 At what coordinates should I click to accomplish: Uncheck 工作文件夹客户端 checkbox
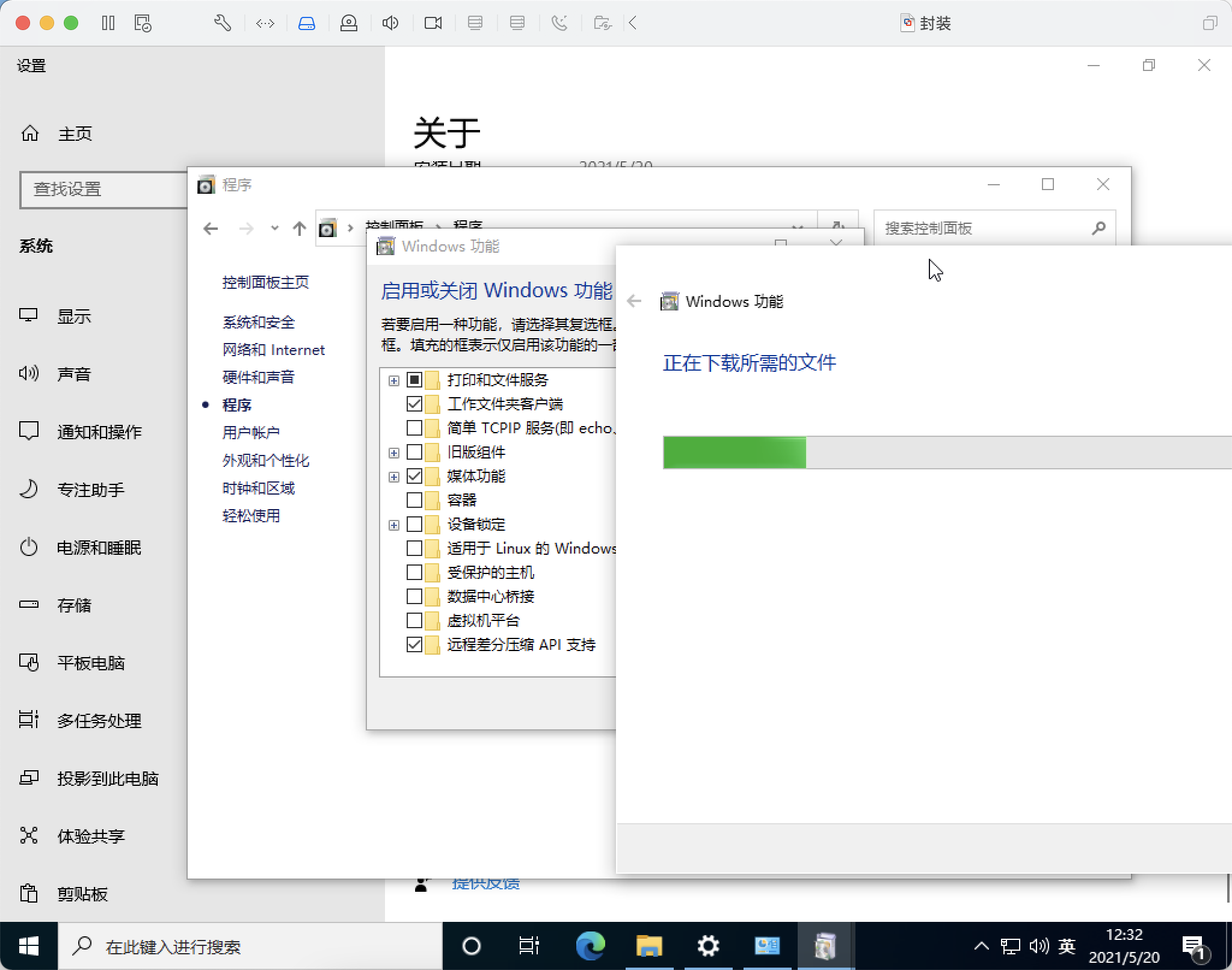[414, 404]
